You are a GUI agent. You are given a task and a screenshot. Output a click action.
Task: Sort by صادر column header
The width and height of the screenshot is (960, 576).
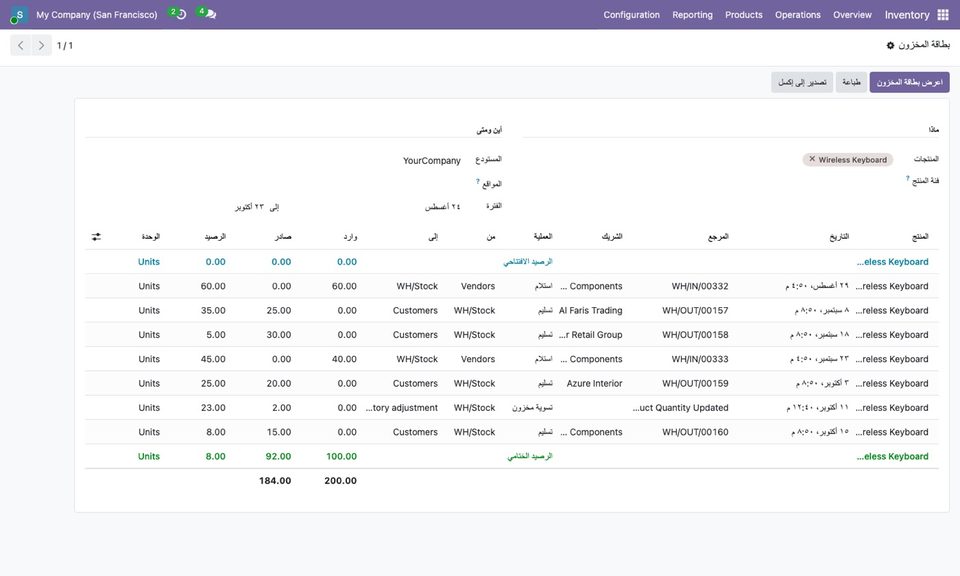click(282, 236)
